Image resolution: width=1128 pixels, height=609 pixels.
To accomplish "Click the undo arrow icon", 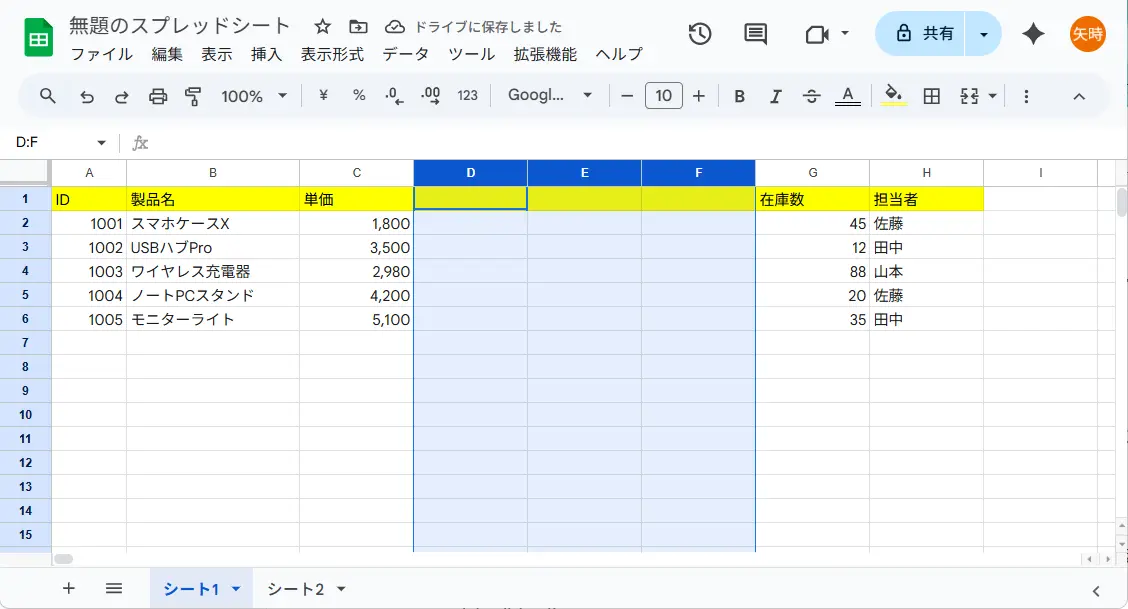I will 87,96.
